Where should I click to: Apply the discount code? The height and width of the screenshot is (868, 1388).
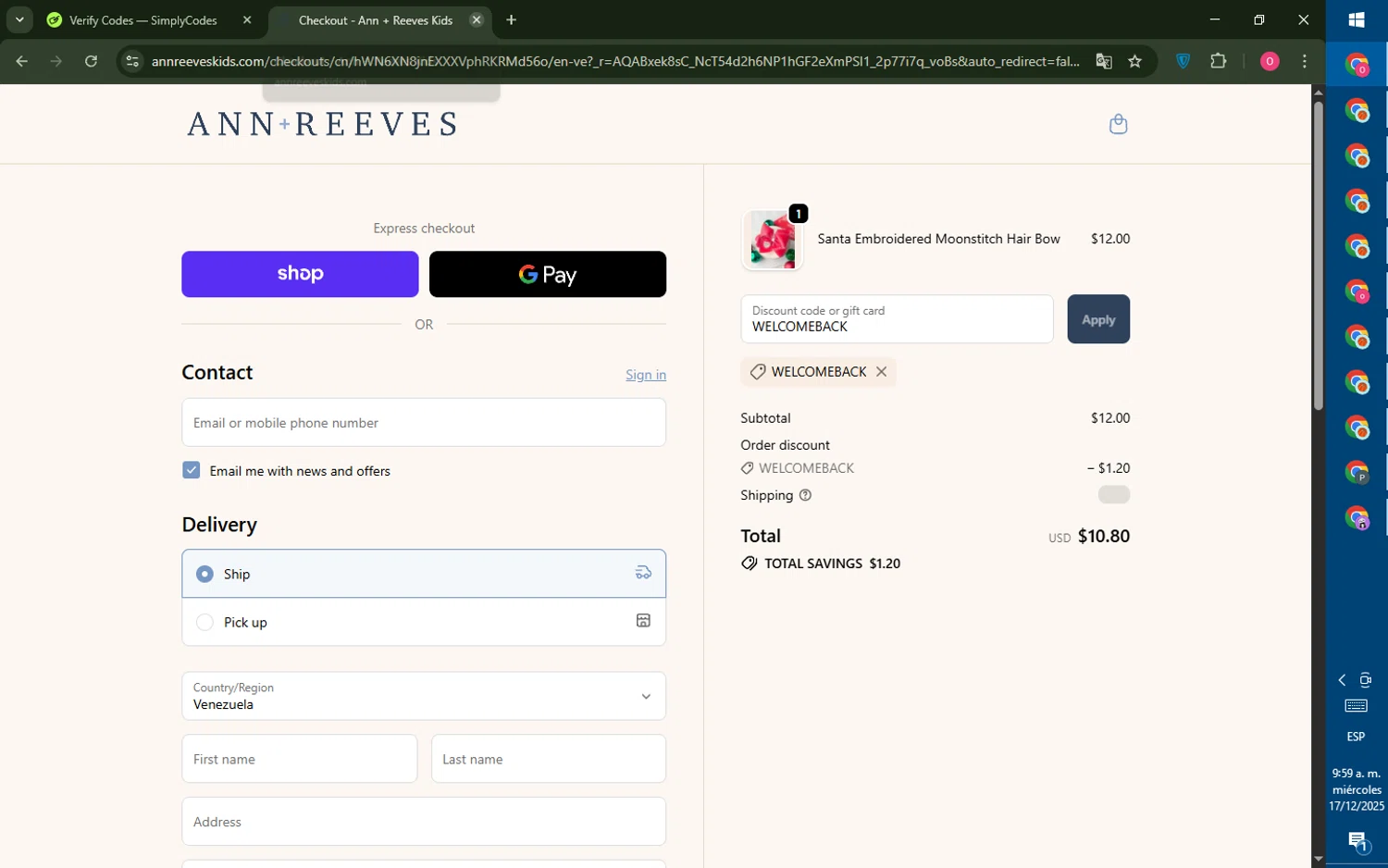(x=1098, y=319)
